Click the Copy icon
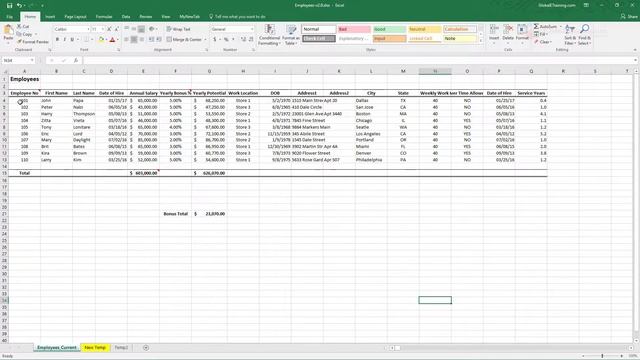 pyautogui.click(x=19, y=34)
